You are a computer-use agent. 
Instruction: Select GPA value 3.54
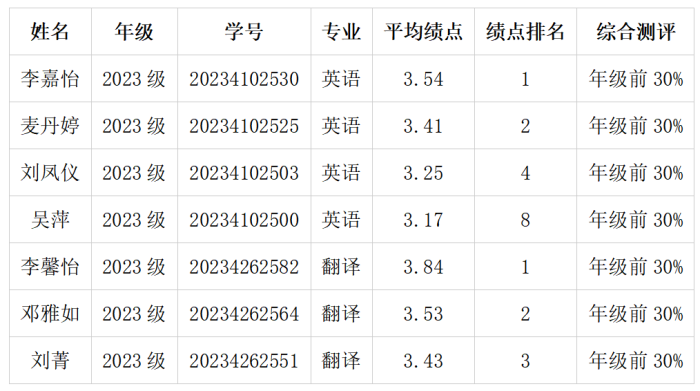pyautogui.click(x=423, y=79)
